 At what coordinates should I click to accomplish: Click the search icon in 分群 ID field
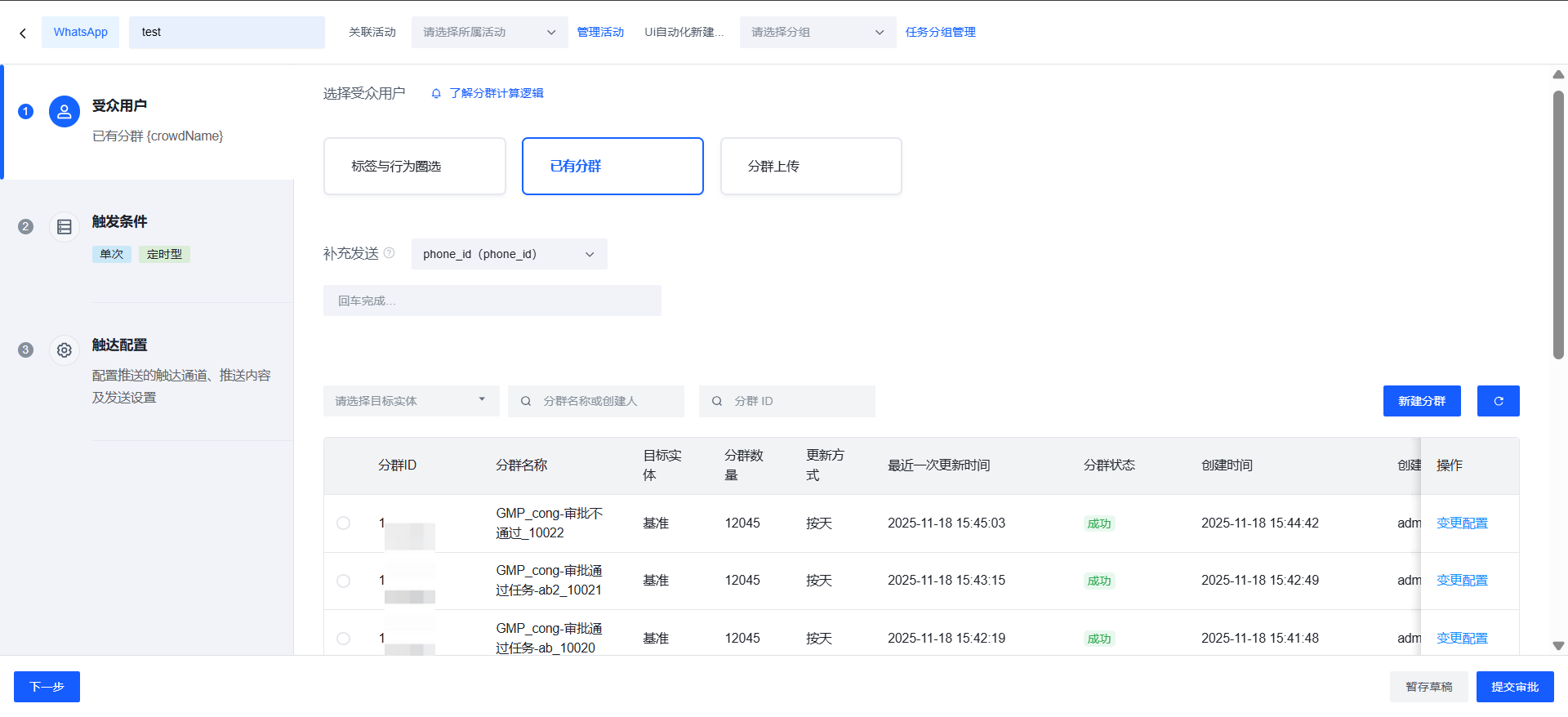[x=717, y=401]
